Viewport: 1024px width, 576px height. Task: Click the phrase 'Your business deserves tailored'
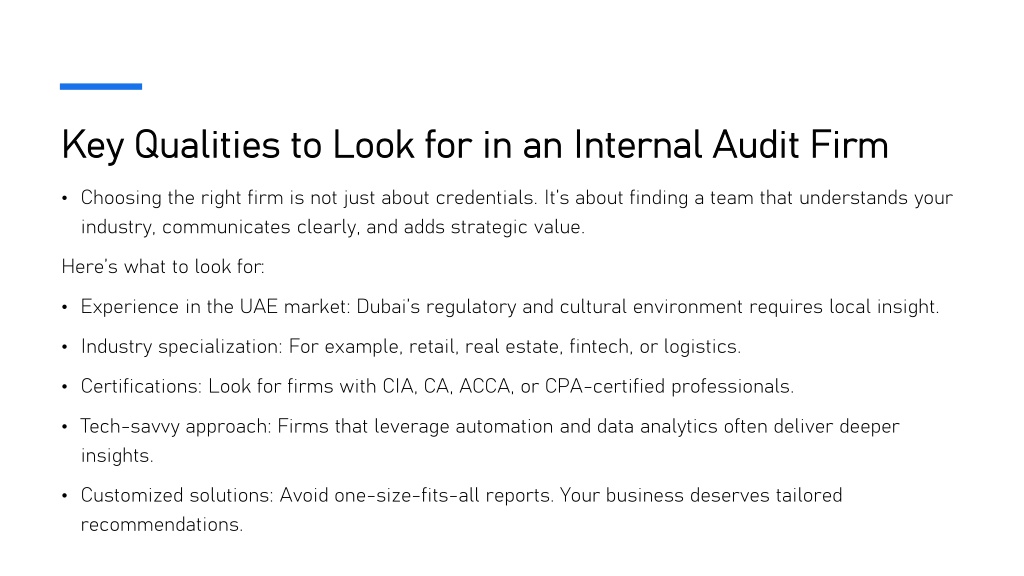coord(701,496)
